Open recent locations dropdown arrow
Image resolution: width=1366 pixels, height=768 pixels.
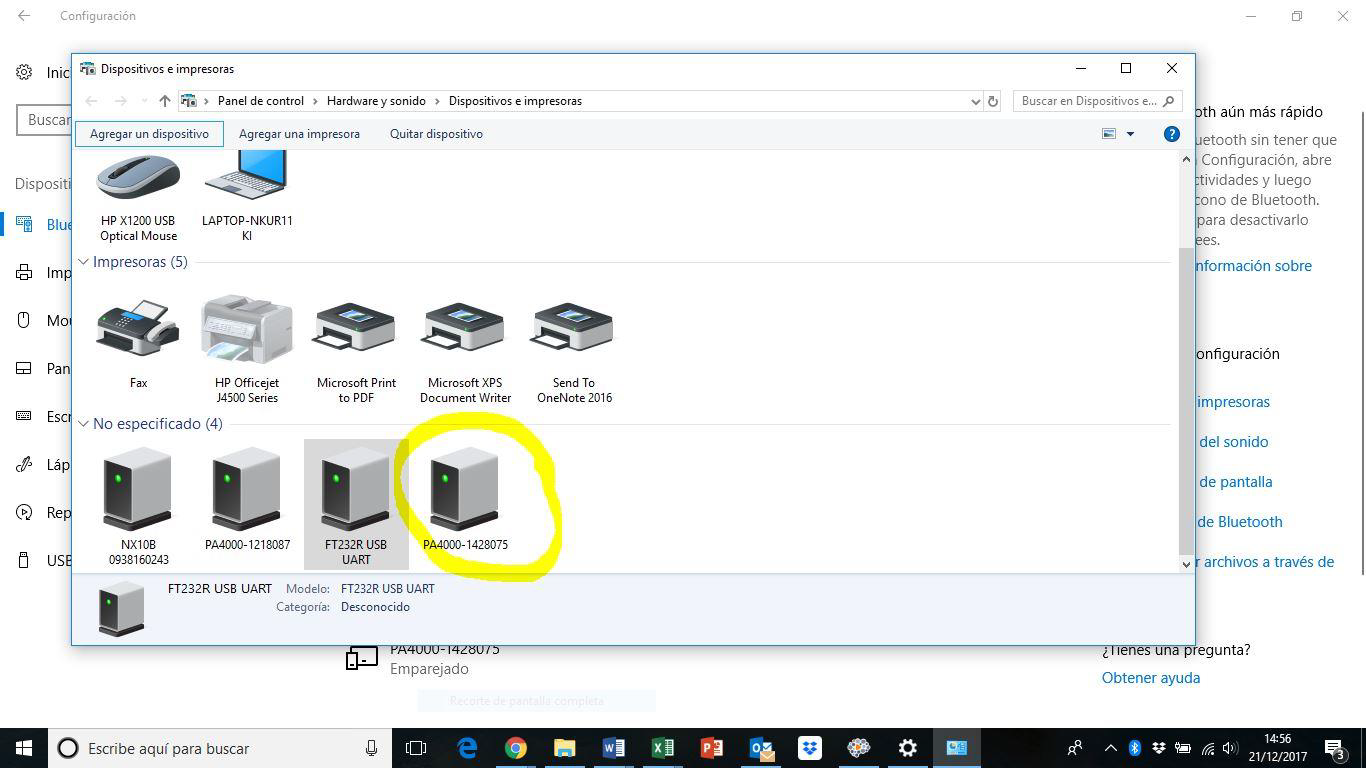pos(144,101)
